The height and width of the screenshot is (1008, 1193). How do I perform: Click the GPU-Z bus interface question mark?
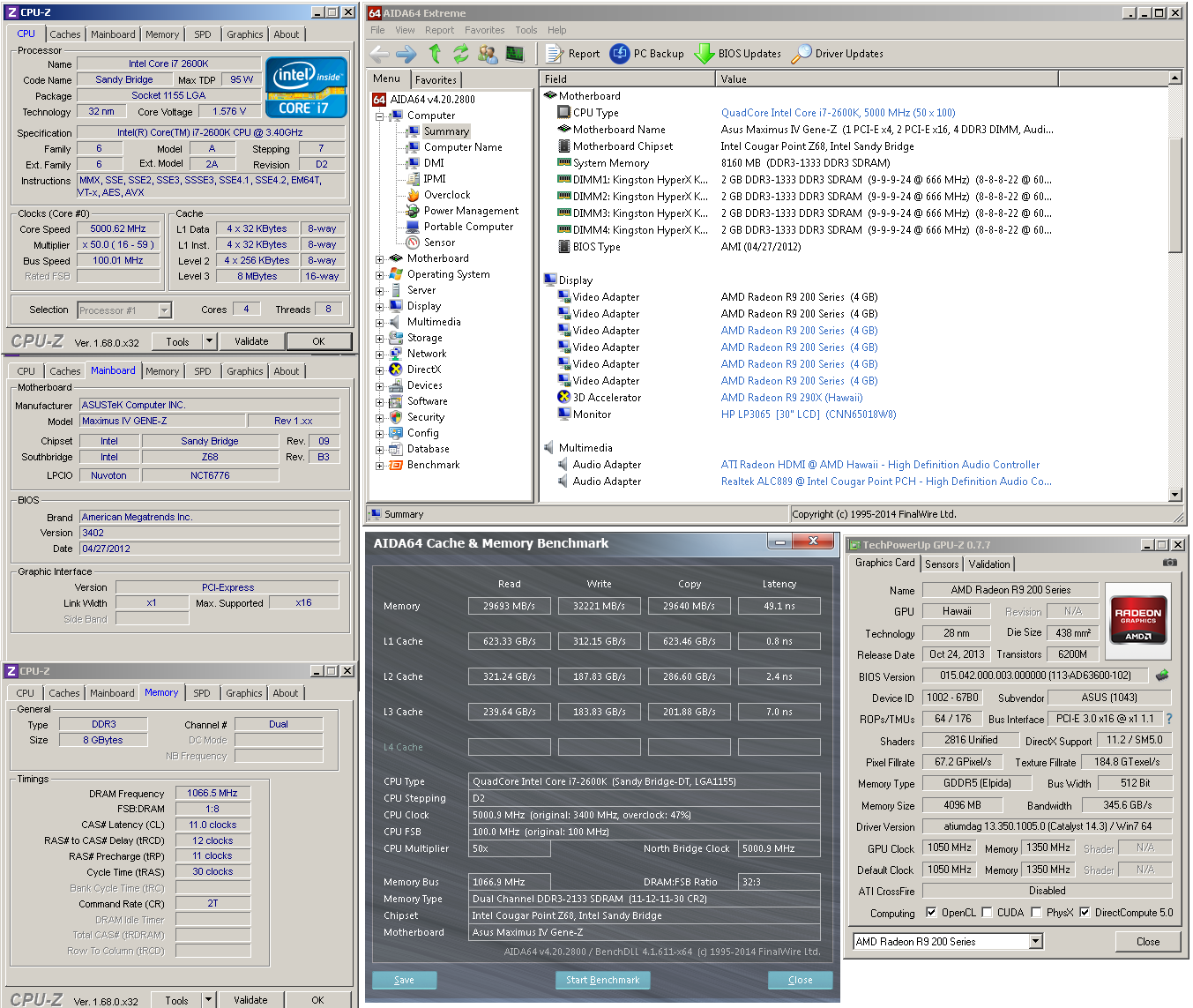(1169, 719)
